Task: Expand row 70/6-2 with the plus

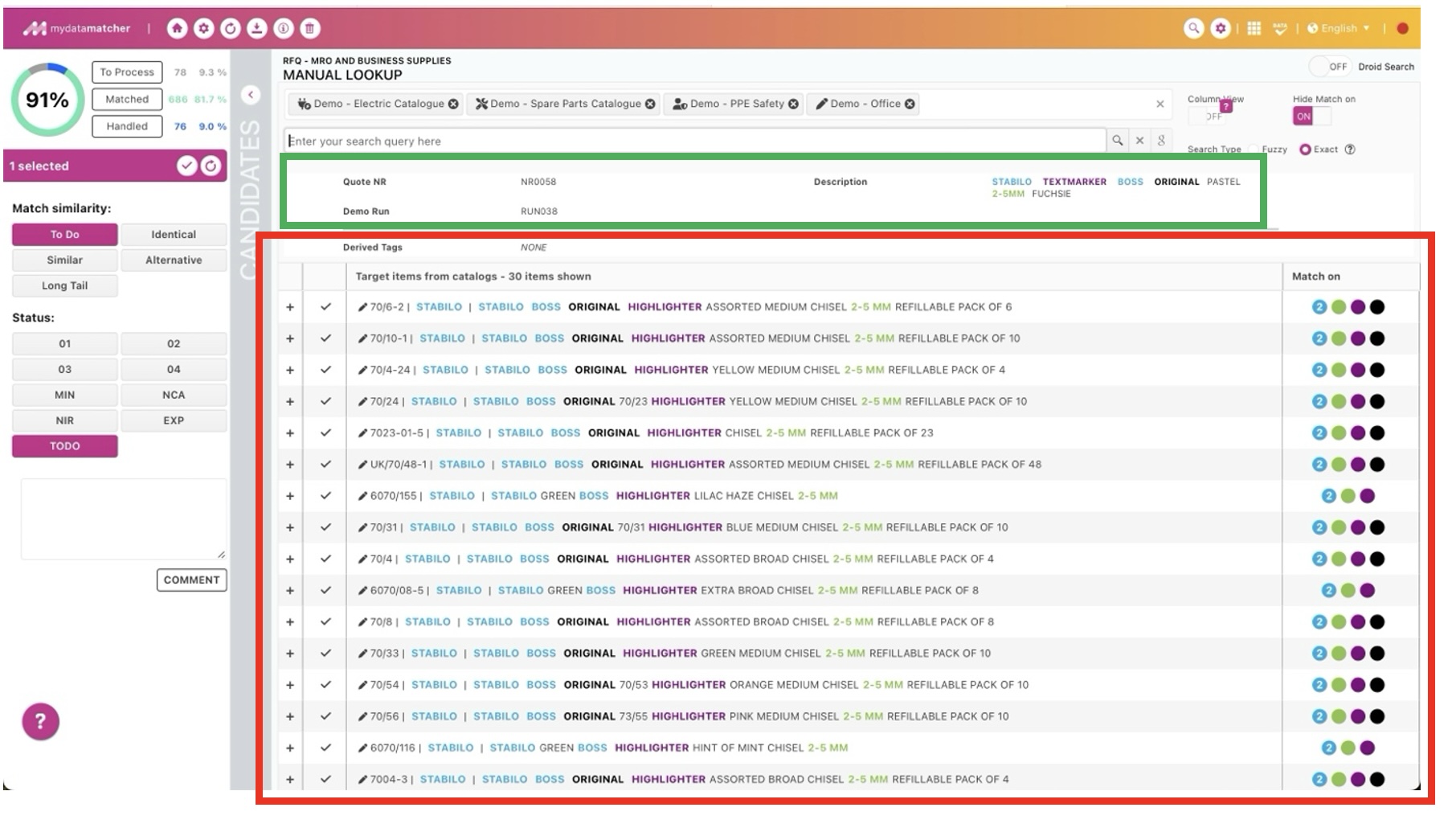Action: (x=290, y=307)
